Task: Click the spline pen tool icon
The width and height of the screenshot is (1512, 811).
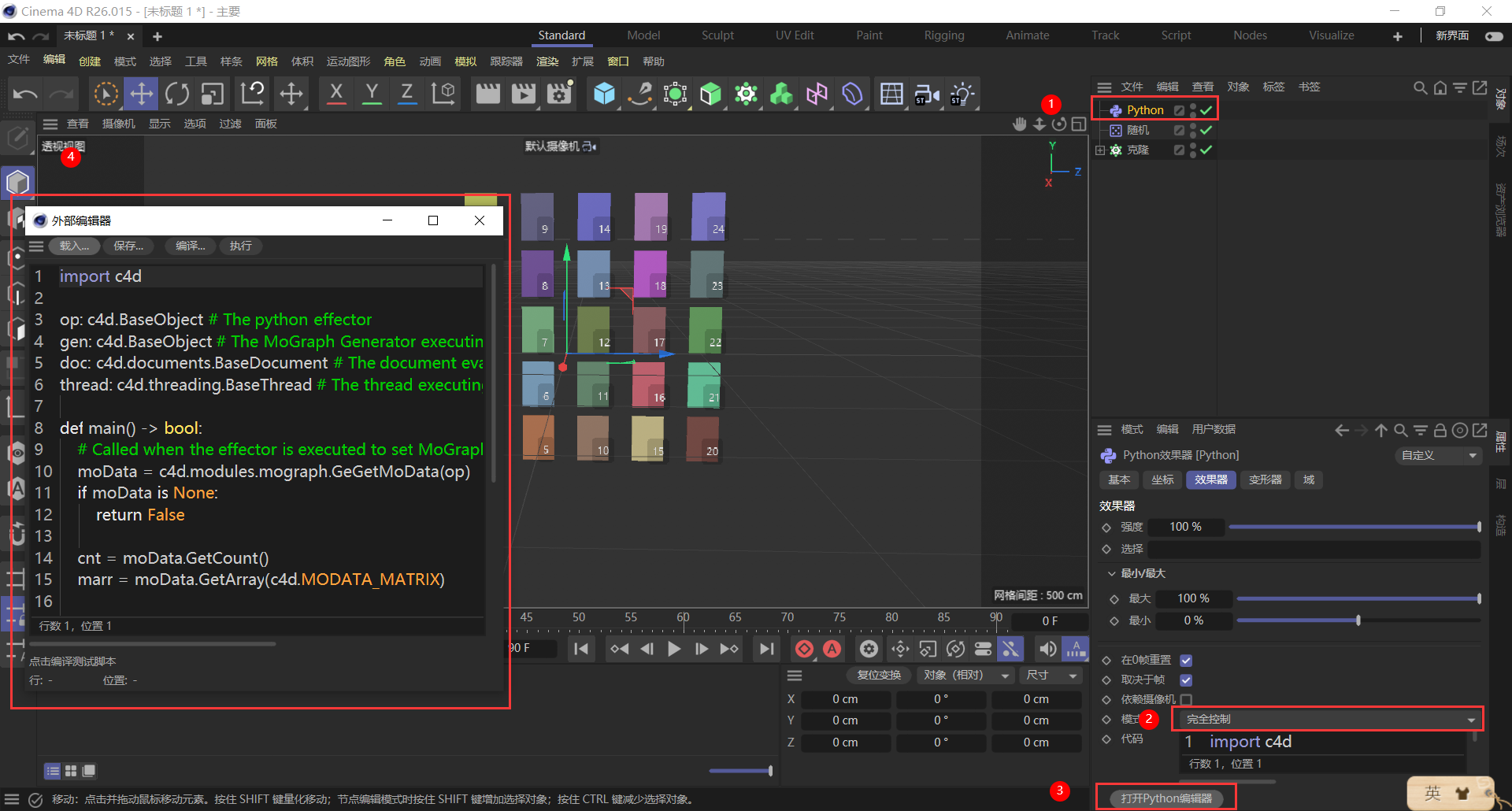Action: (639, 94)
